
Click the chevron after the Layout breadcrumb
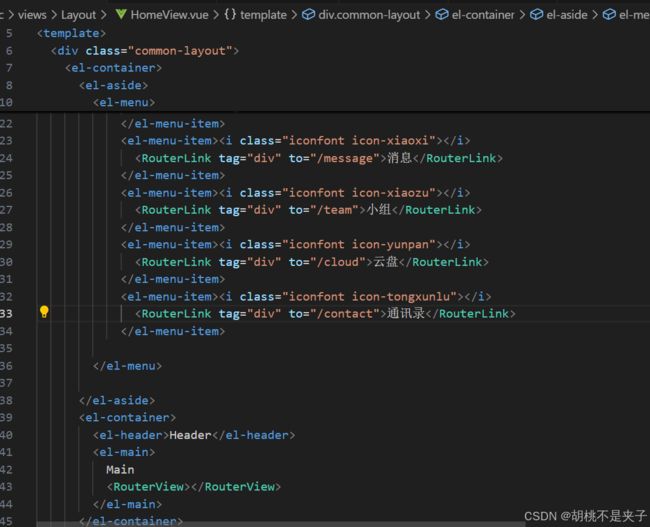pos(104,15)
